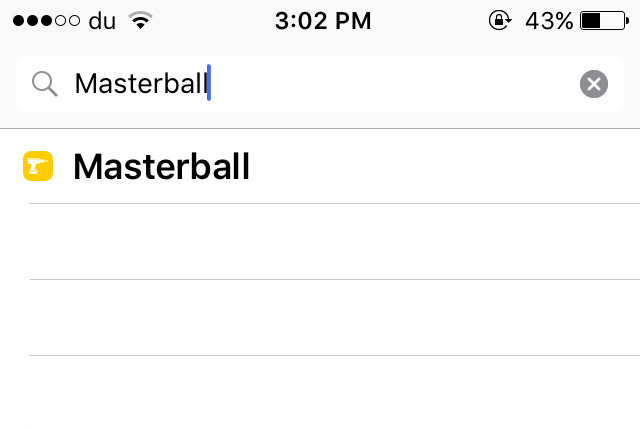Screen dimensions: 640x429
Task: Tap the Wi-Fi status icon
Action: 142,21
